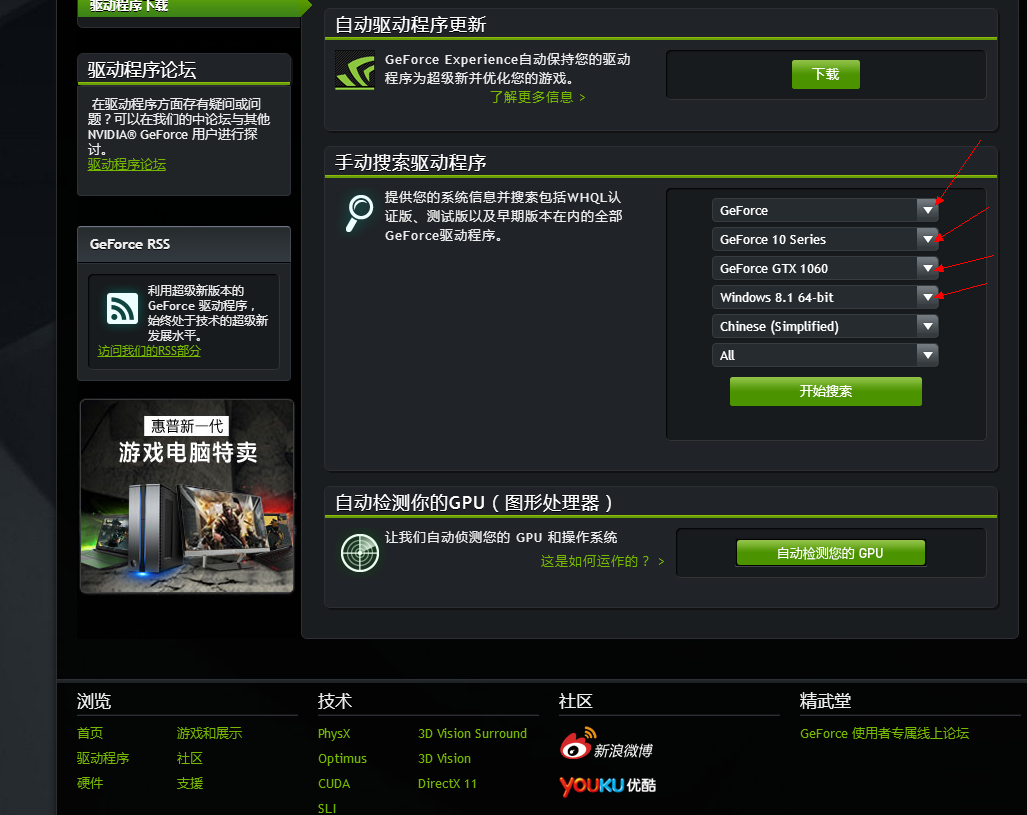Open the Optimus technology link
The height and width of the screenshot is (815, 1027).
pos(342,759)
